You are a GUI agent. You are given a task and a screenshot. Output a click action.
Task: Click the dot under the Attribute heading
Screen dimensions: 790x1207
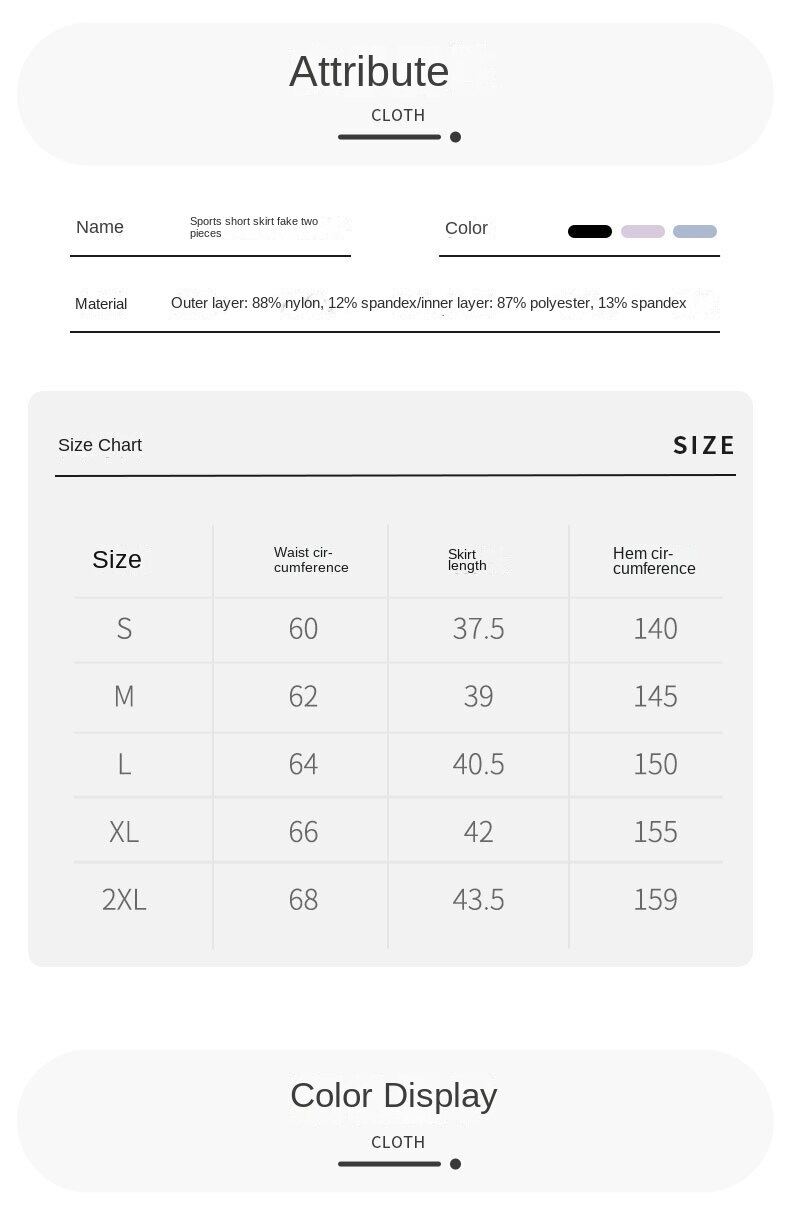455,137
